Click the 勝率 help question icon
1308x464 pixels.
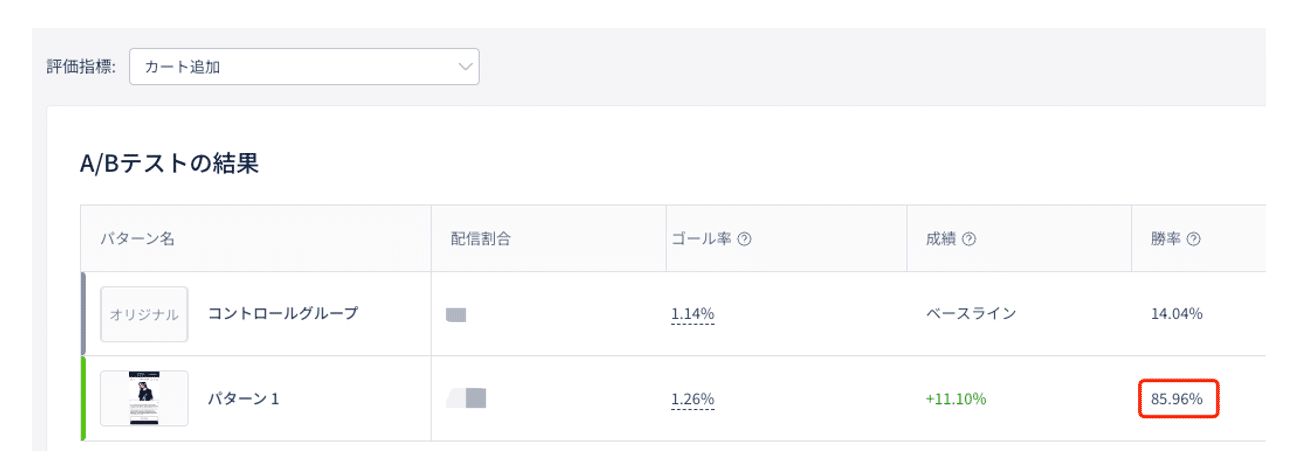[x=1193, y=239]
